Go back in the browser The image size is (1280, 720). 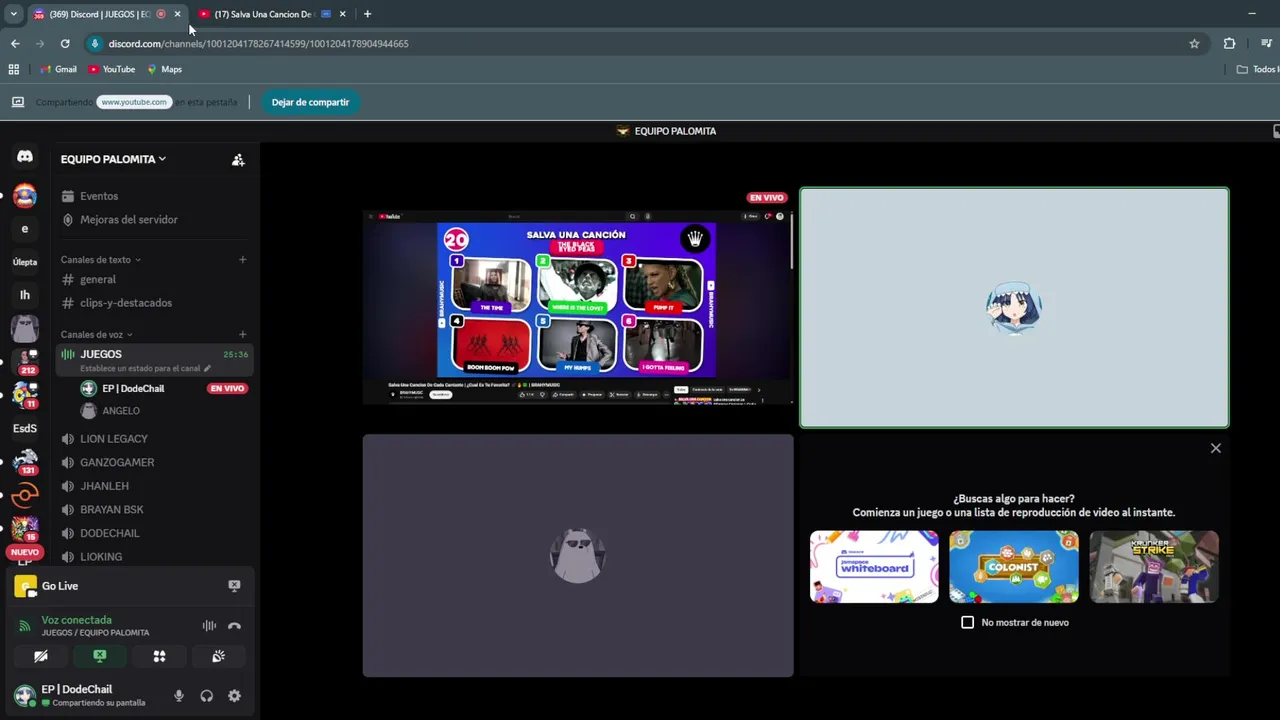click(x=15, y=44)
